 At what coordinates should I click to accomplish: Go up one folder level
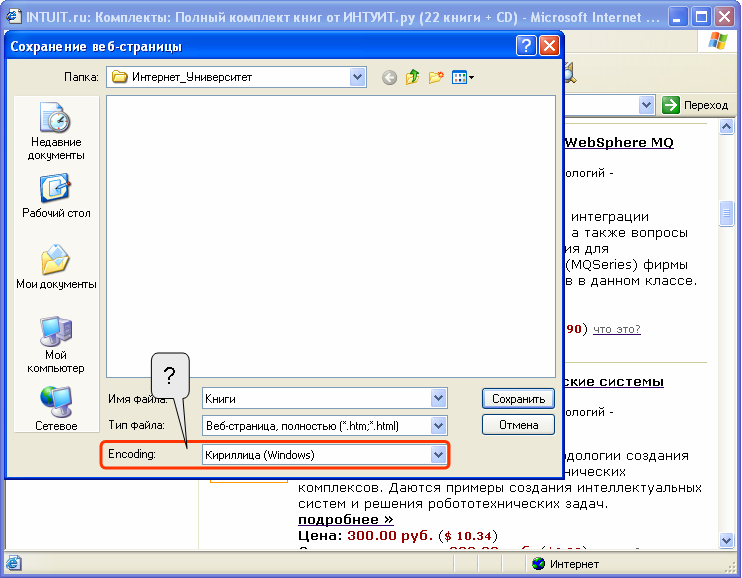point(413,77)
